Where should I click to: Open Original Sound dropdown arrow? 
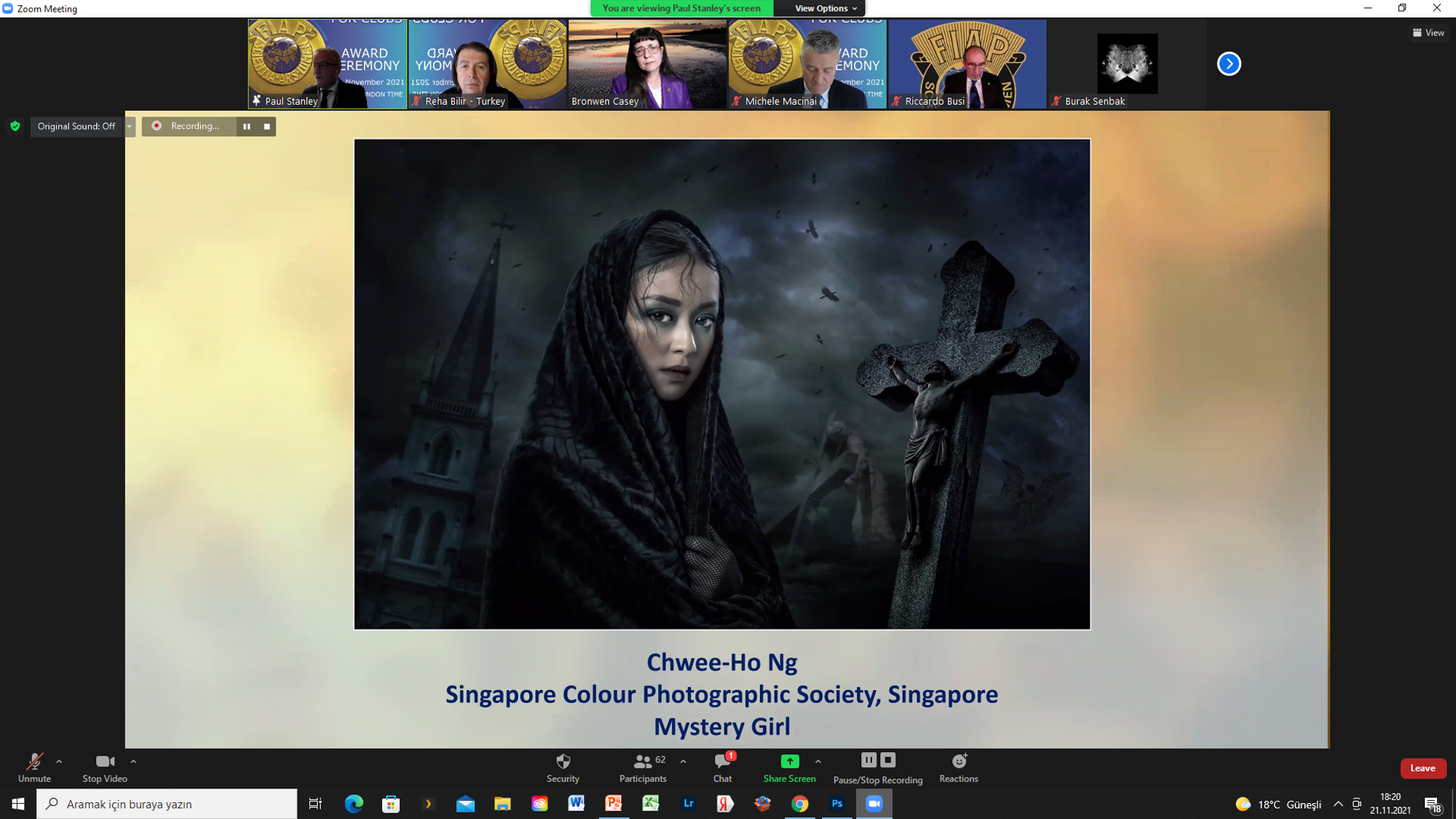coord(130,126)
